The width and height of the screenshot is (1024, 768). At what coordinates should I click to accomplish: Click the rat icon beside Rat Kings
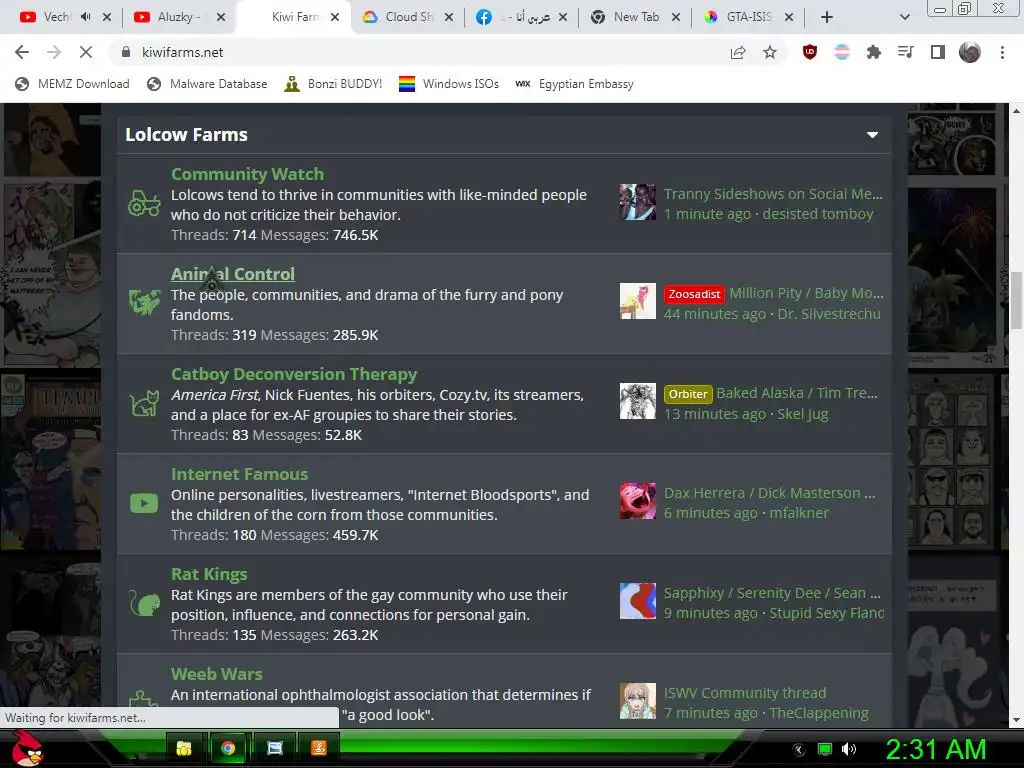[x=144, y=603]
